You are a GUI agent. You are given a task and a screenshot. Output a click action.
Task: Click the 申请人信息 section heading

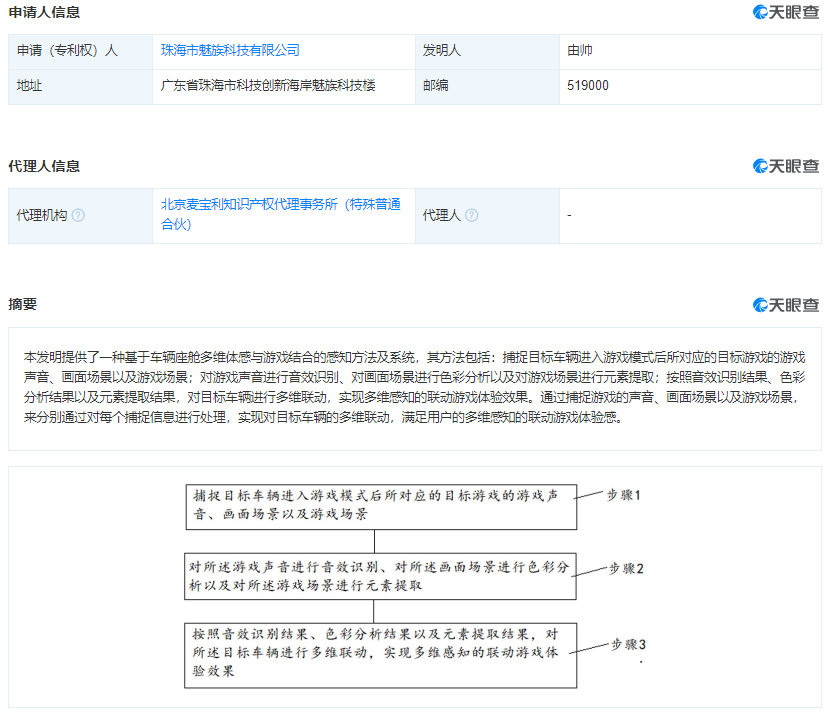(44, 13)
